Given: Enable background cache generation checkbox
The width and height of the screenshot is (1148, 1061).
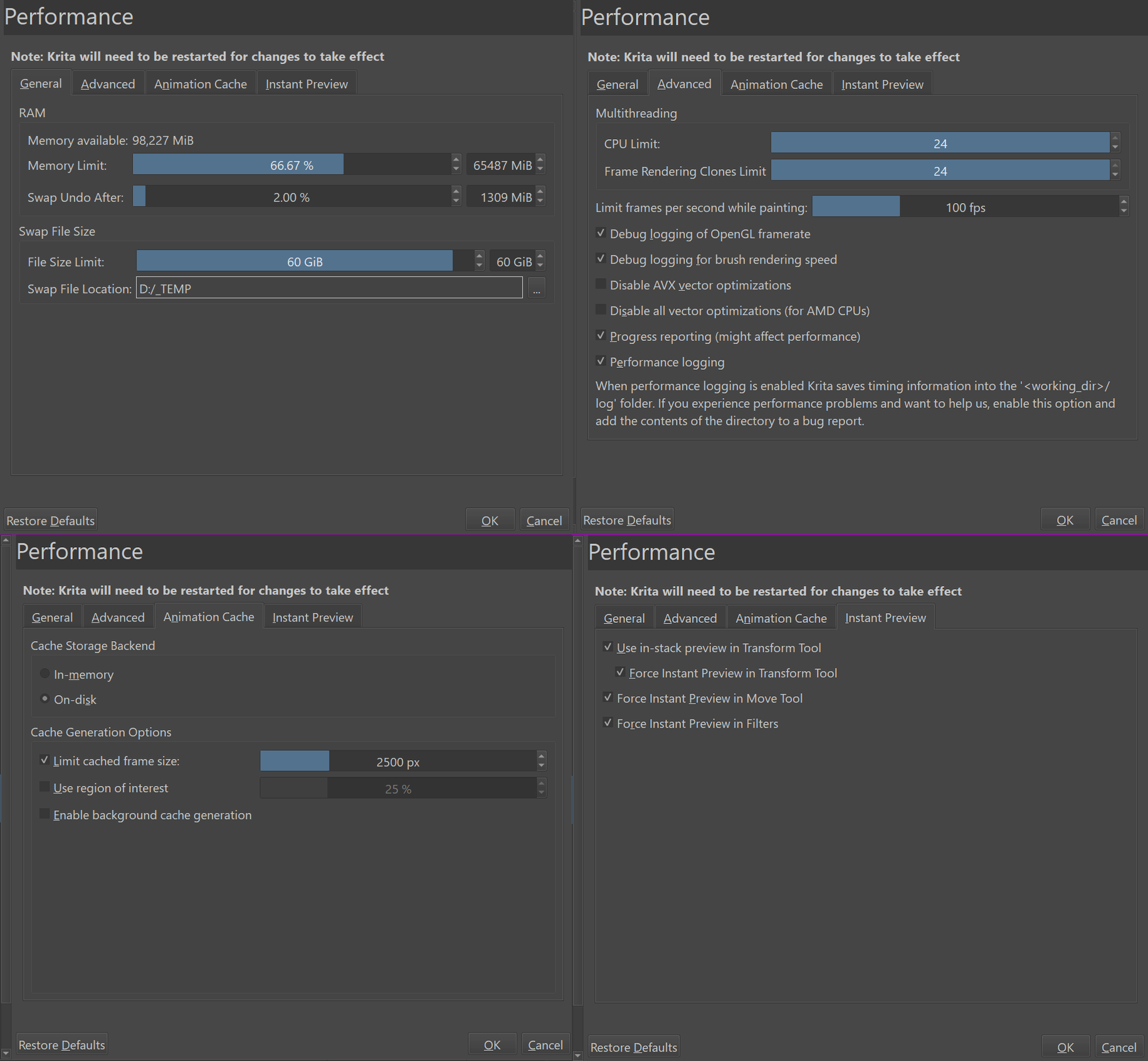Looking at the screenshot, I should click(45, 815).
